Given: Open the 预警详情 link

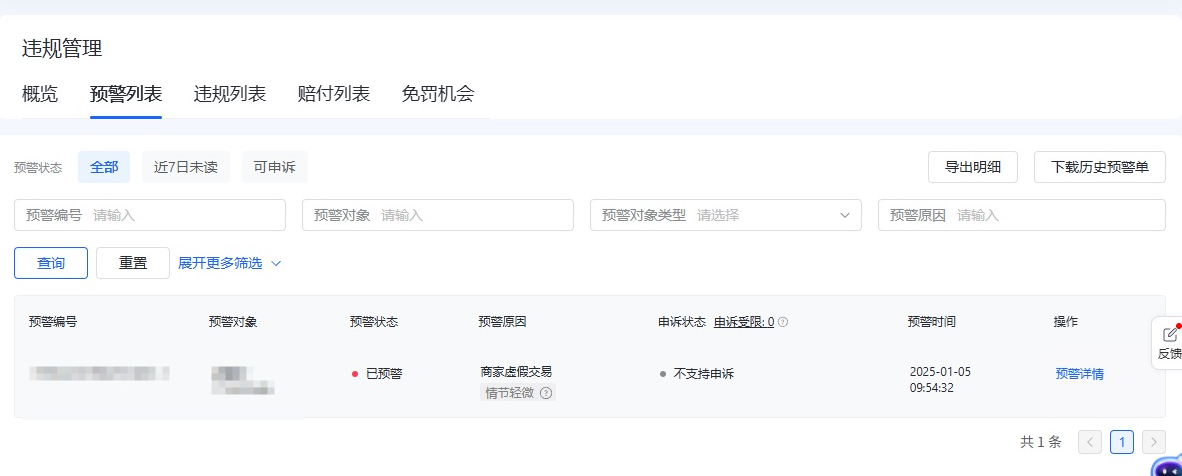Looking at the screenshot, I should (1079, 374).
